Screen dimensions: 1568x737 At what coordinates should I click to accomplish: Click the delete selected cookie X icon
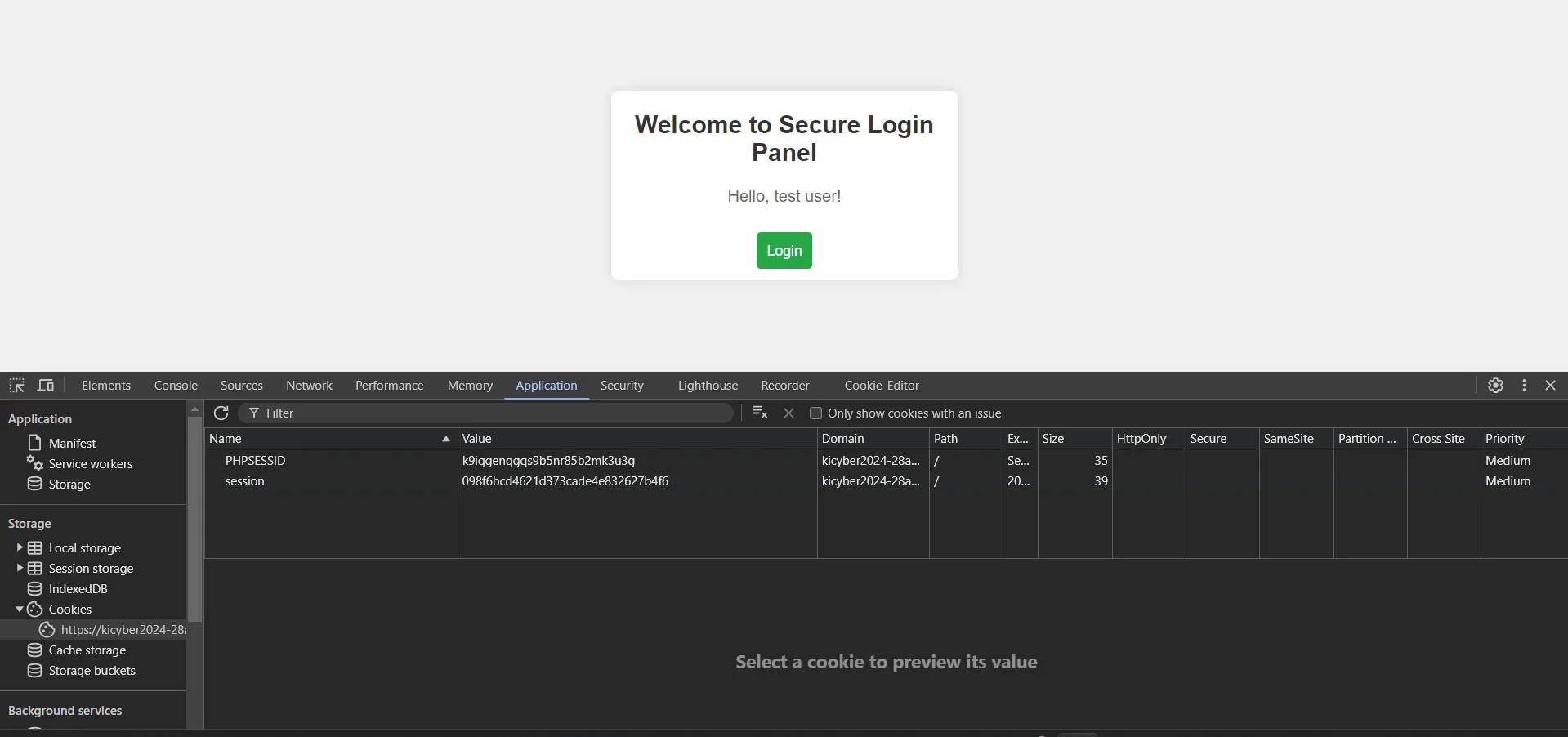[788, 413]
